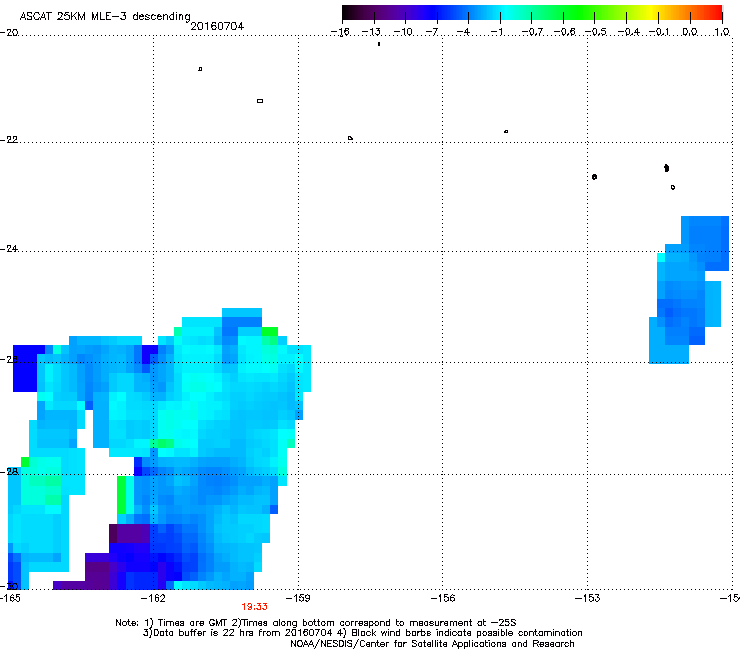Click the -13 color scale label

pyautogui.click(x=371, y=32)
